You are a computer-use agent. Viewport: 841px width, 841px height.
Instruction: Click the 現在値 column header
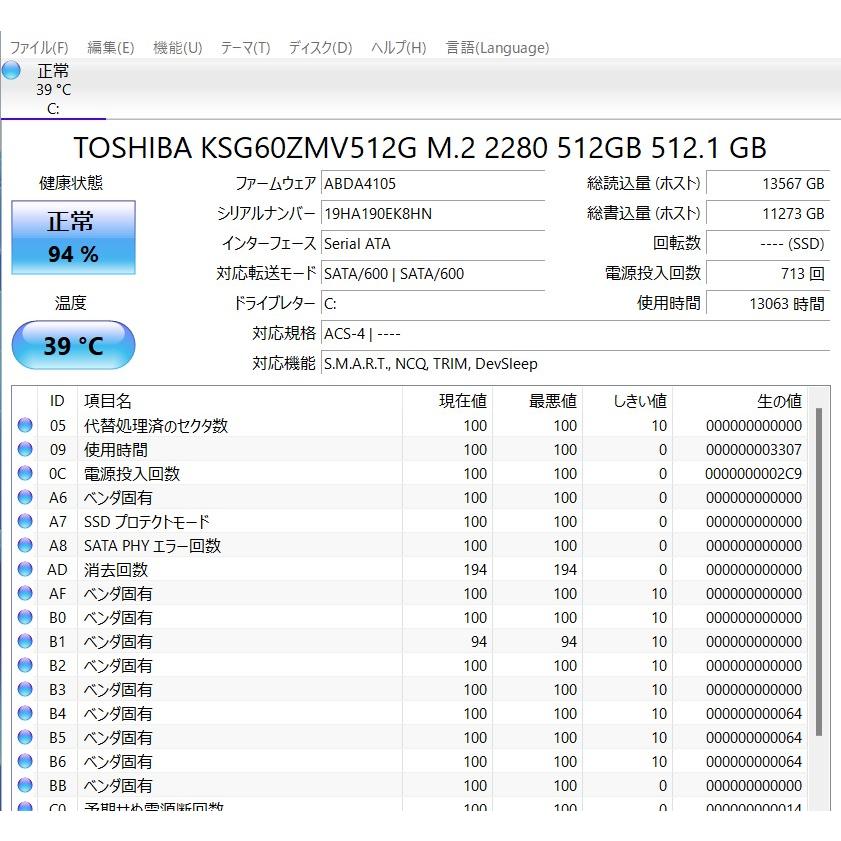tap(447, 401)
